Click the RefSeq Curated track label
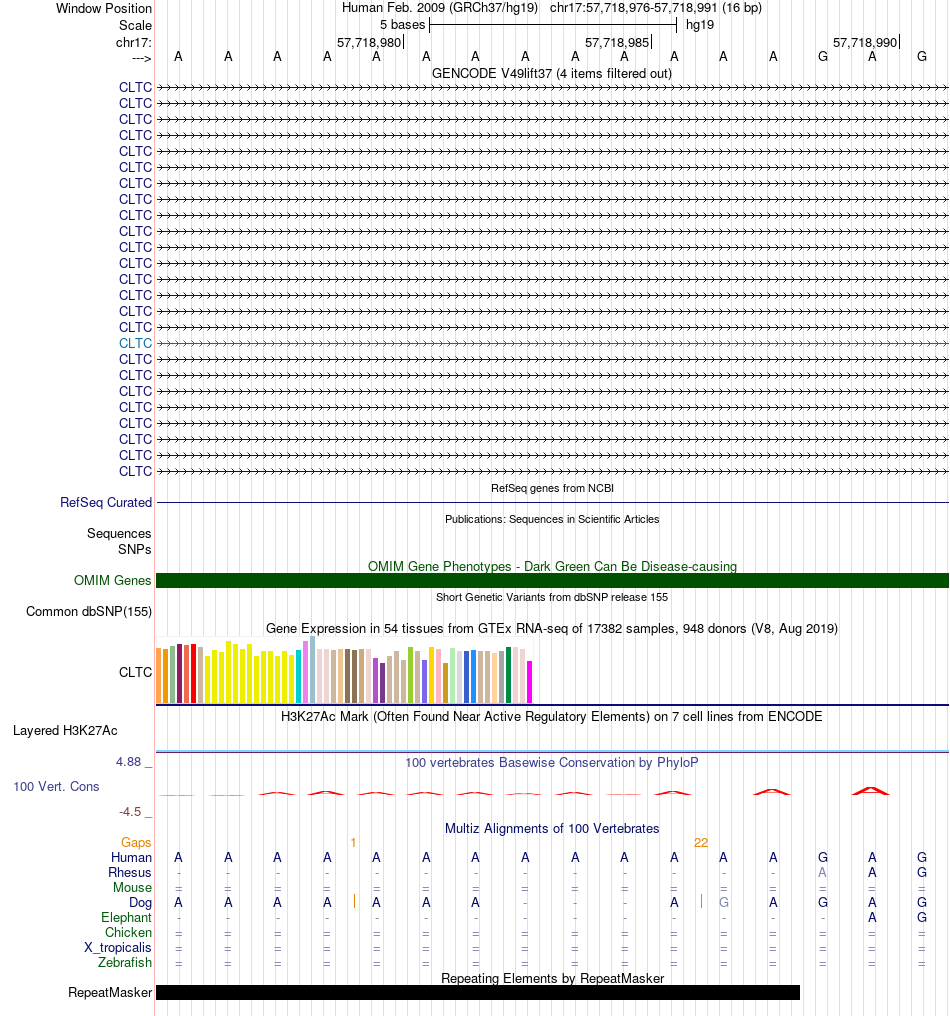 tap(106, 502)
